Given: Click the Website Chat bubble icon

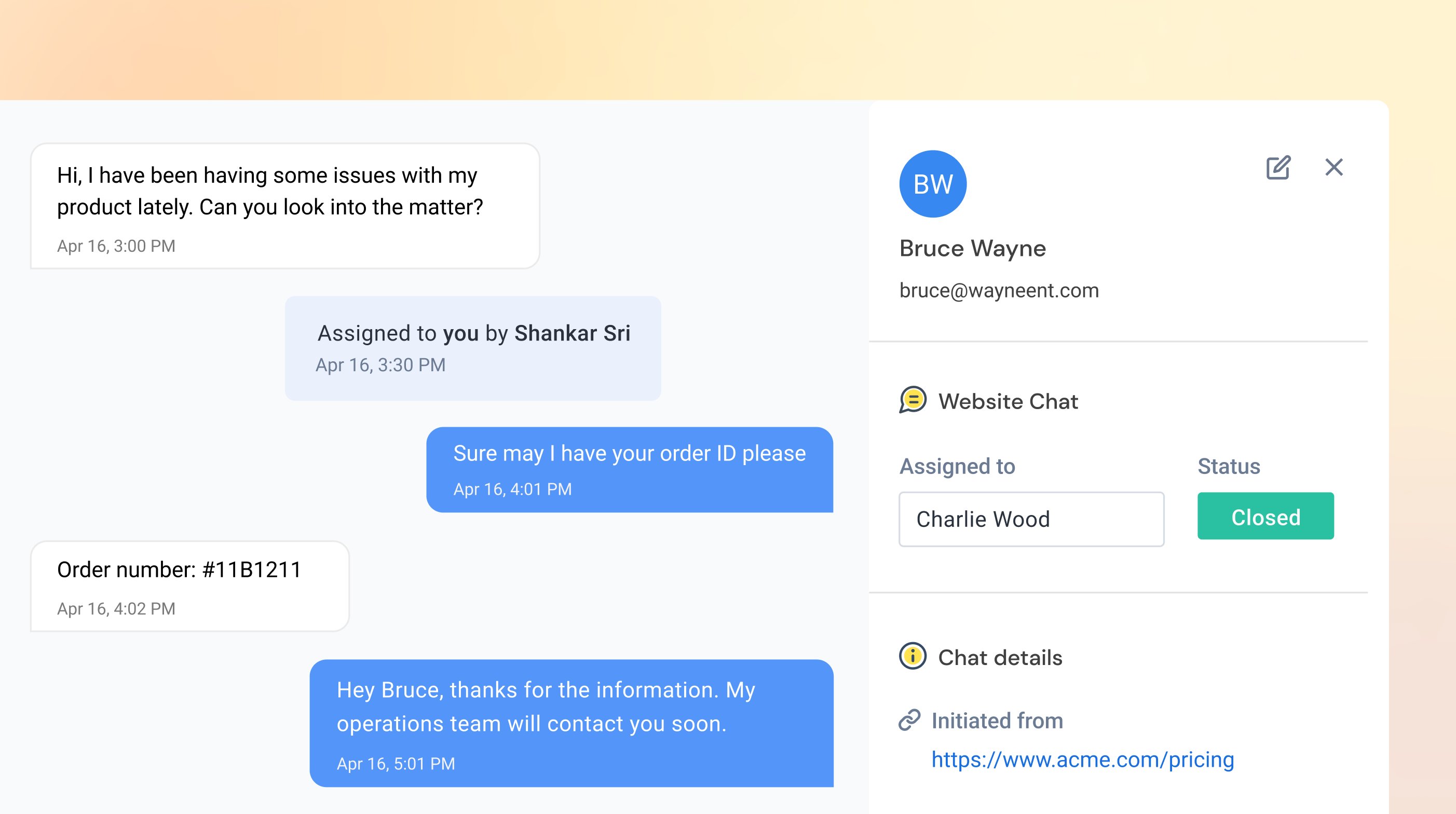Looking at the screenshot, I should pos(913,400).
